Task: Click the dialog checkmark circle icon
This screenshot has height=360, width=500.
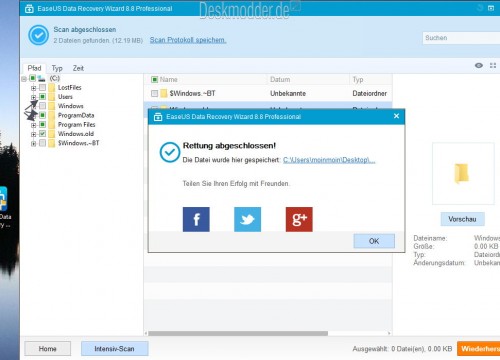Action: point(170,152)
